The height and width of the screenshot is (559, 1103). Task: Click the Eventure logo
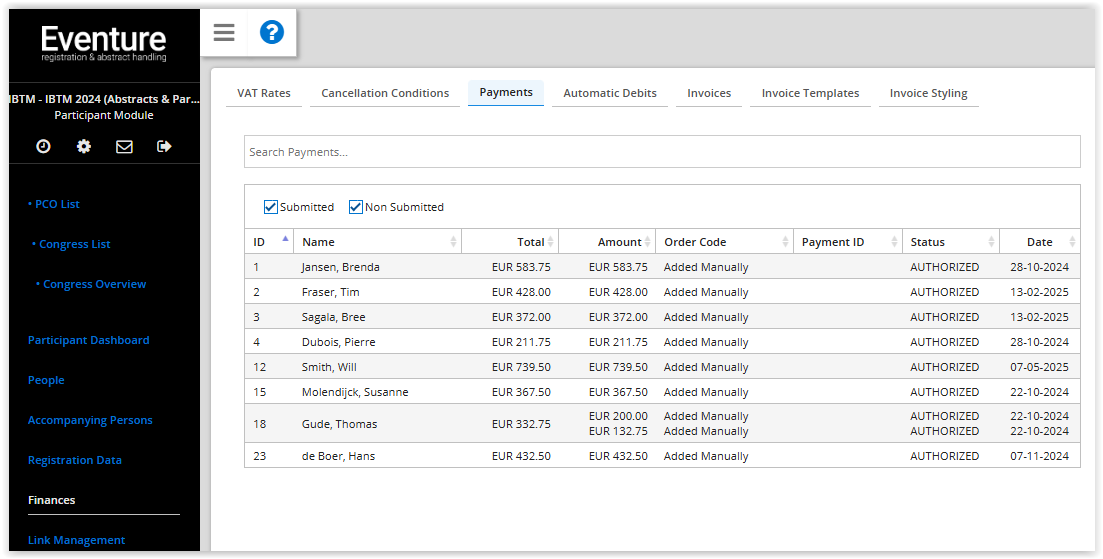pyautogui.click(x=104, y=44)
